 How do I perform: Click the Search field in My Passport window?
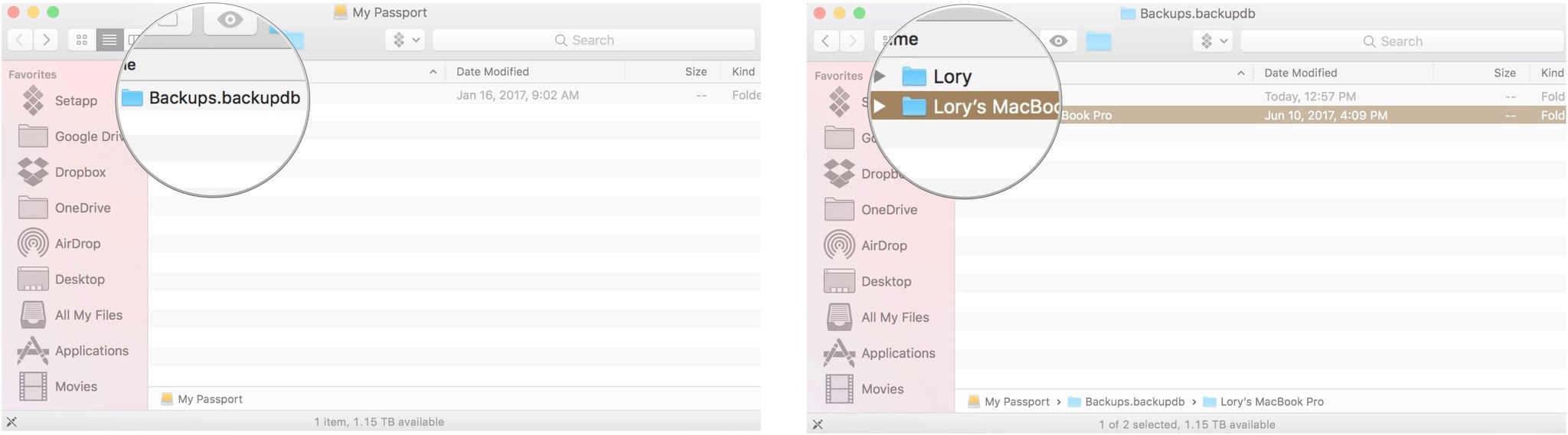point(593,40)
